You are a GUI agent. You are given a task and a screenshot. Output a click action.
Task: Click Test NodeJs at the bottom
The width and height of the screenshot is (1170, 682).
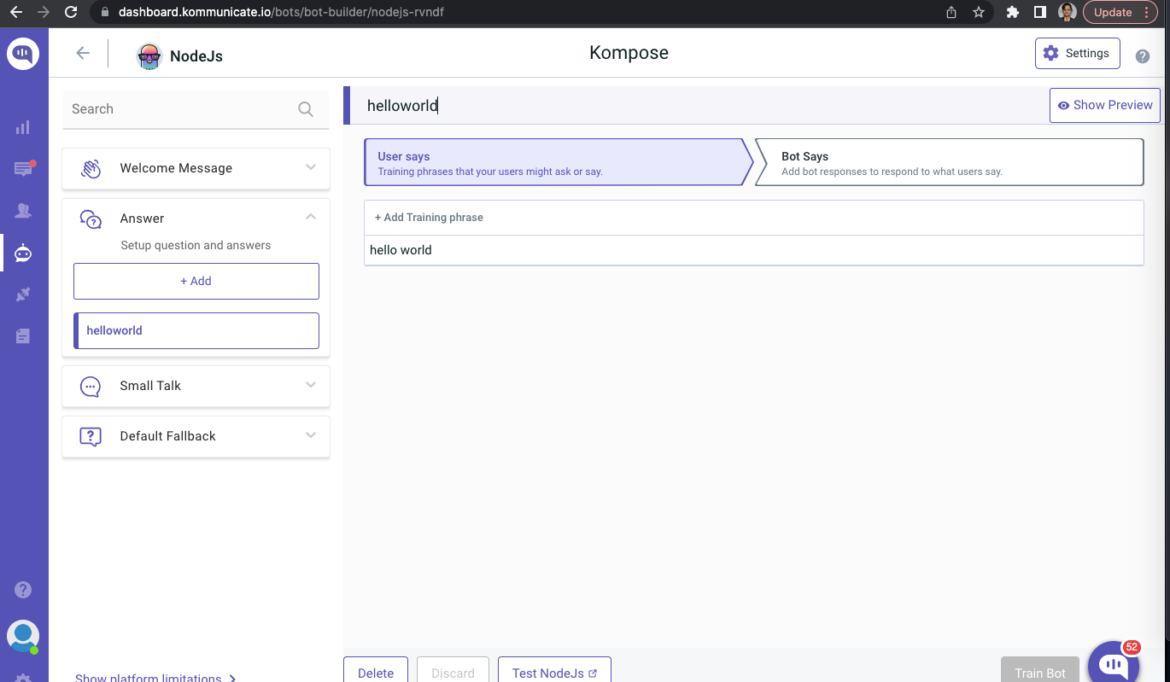coord(554,671)
